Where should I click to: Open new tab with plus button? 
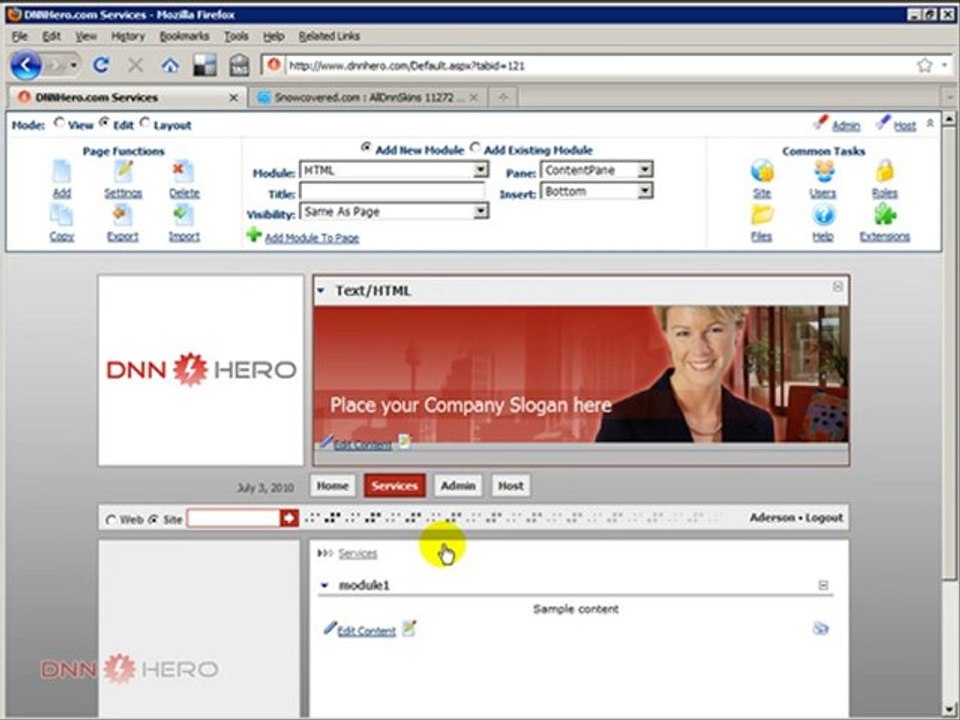coord(503,97)
